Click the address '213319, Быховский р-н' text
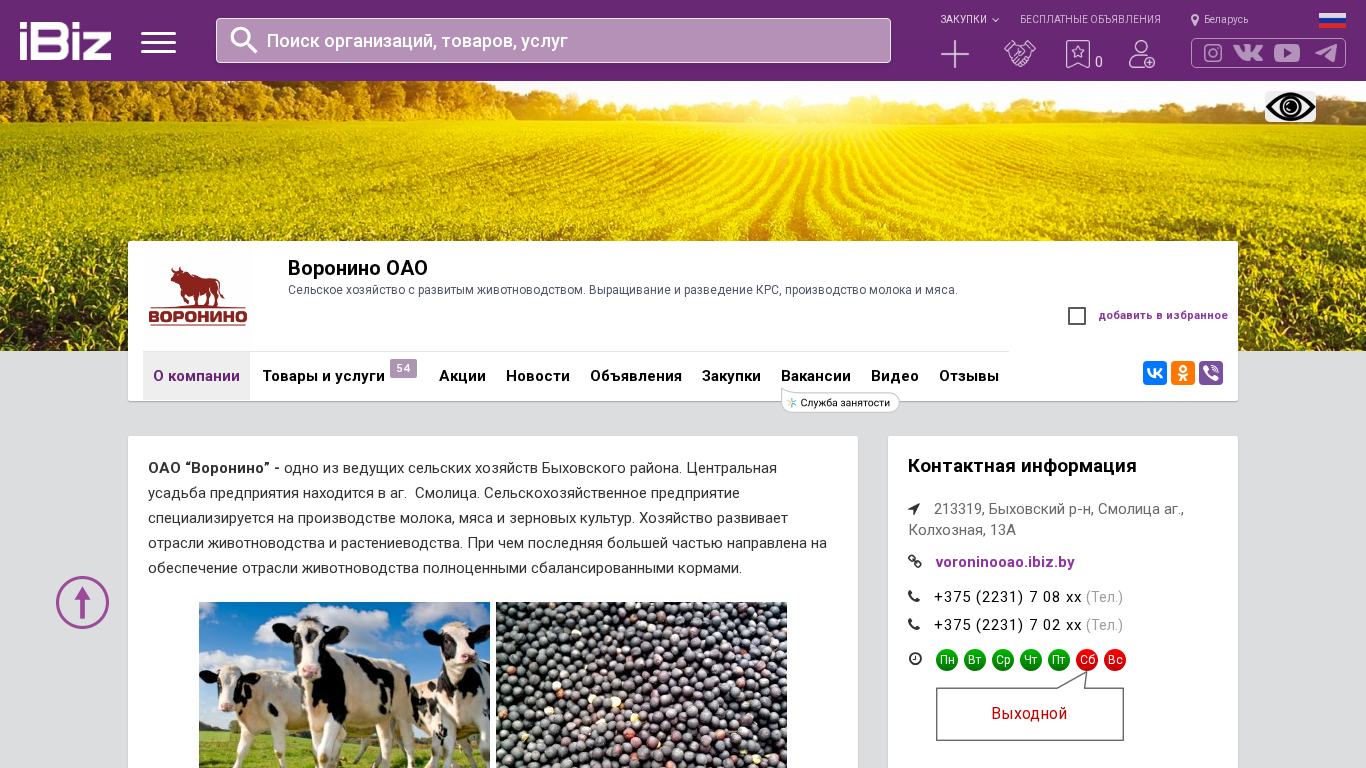The image size is (1366, 768). (1046, 519)
